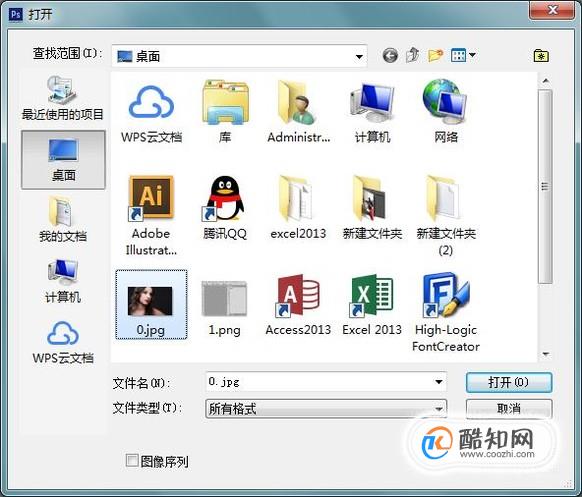Go up one folder level icon
This screenshot has width=582, height=497.
412,55
